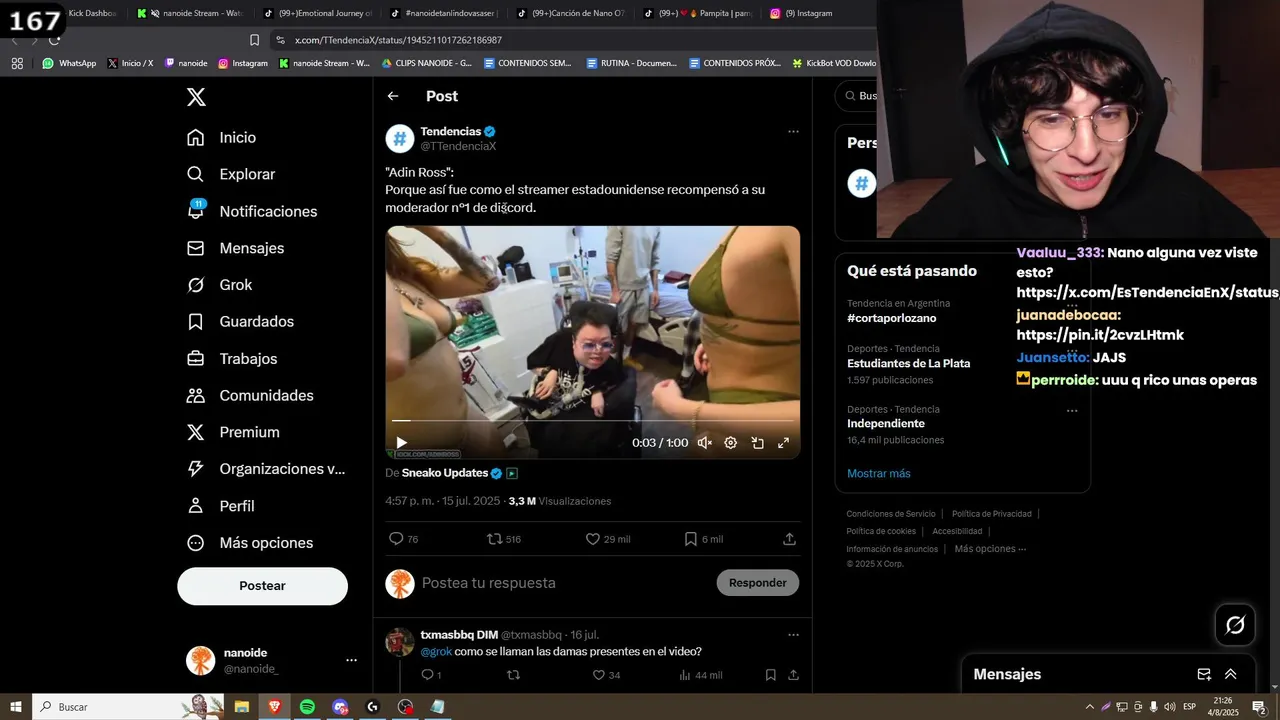This screenshot has width=1280, height=720.
Task: Open the nanoide account menu dots
Action: pos(351,660)
